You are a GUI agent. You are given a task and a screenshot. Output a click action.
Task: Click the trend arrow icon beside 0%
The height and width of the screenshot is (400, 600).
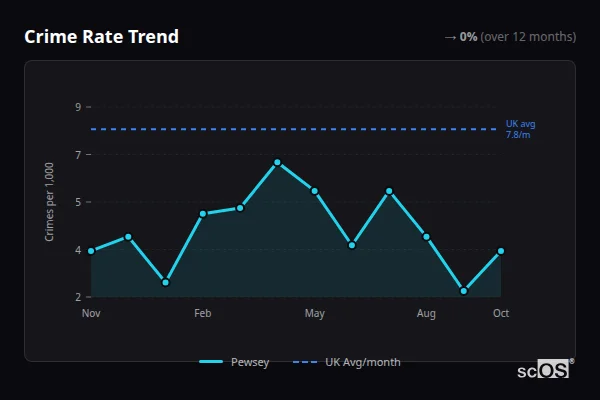tap(450, 38)
